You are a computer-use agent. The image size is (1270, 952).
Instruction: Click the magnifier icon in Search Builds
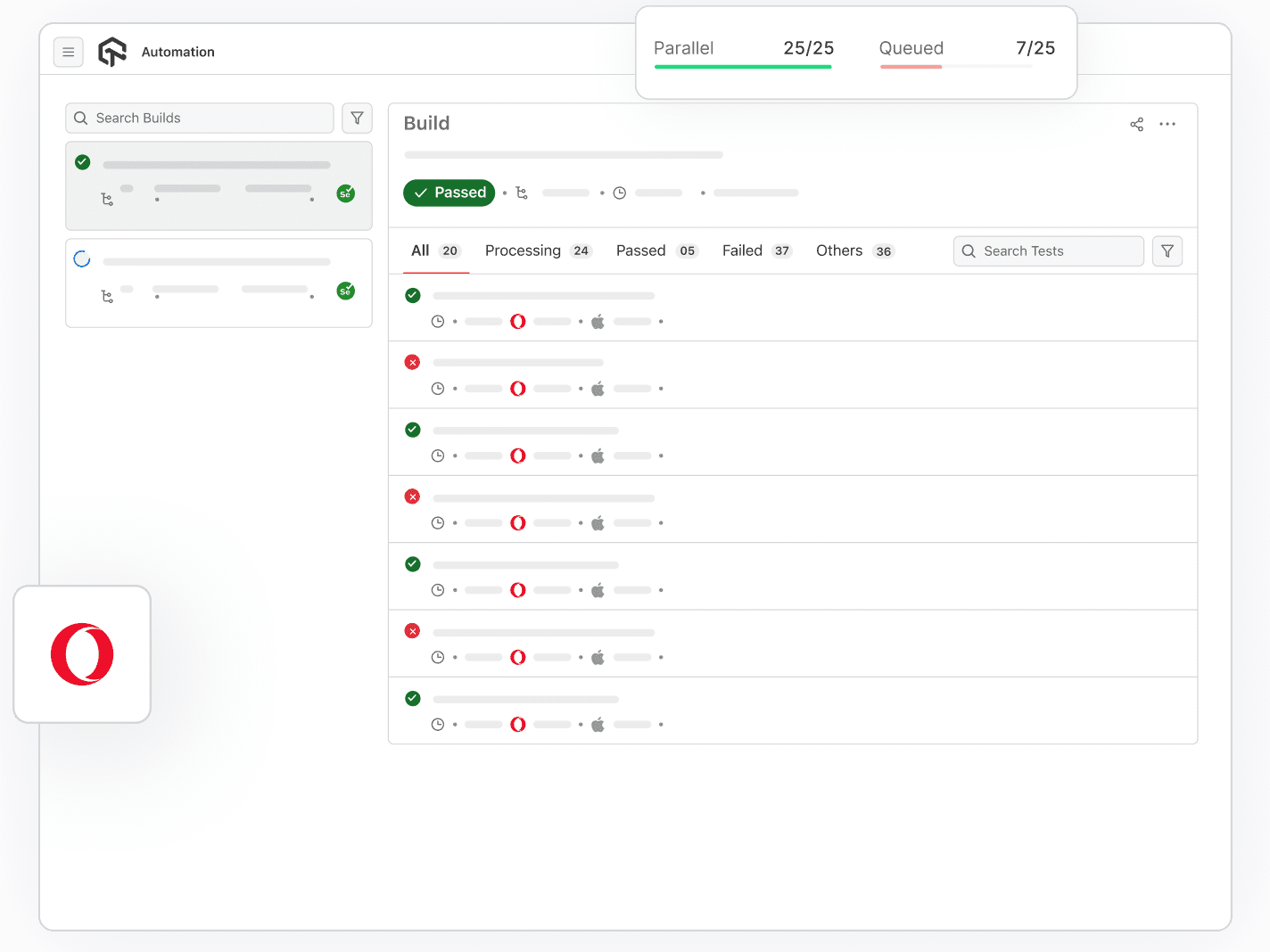point(80,118)
